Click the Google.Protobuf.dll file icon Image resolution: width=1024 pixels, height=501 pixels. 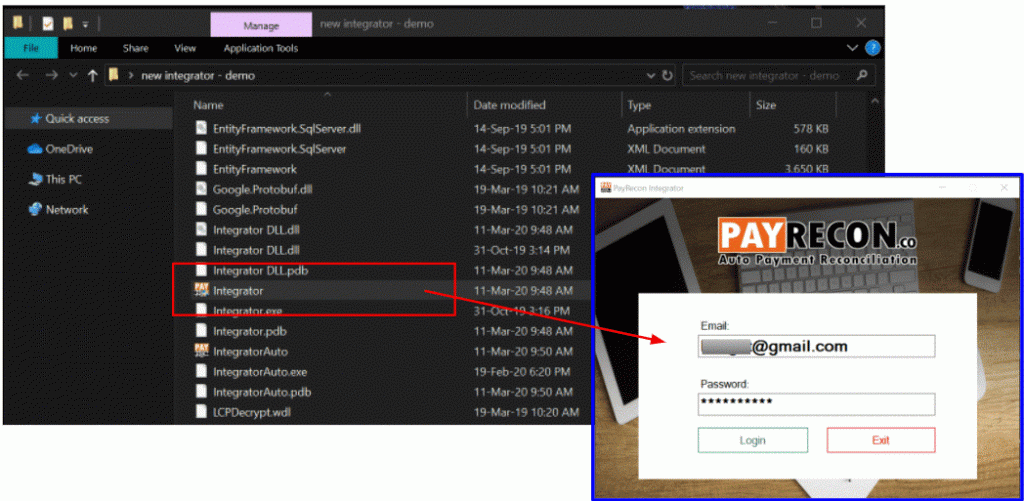[x=201, y=189]
